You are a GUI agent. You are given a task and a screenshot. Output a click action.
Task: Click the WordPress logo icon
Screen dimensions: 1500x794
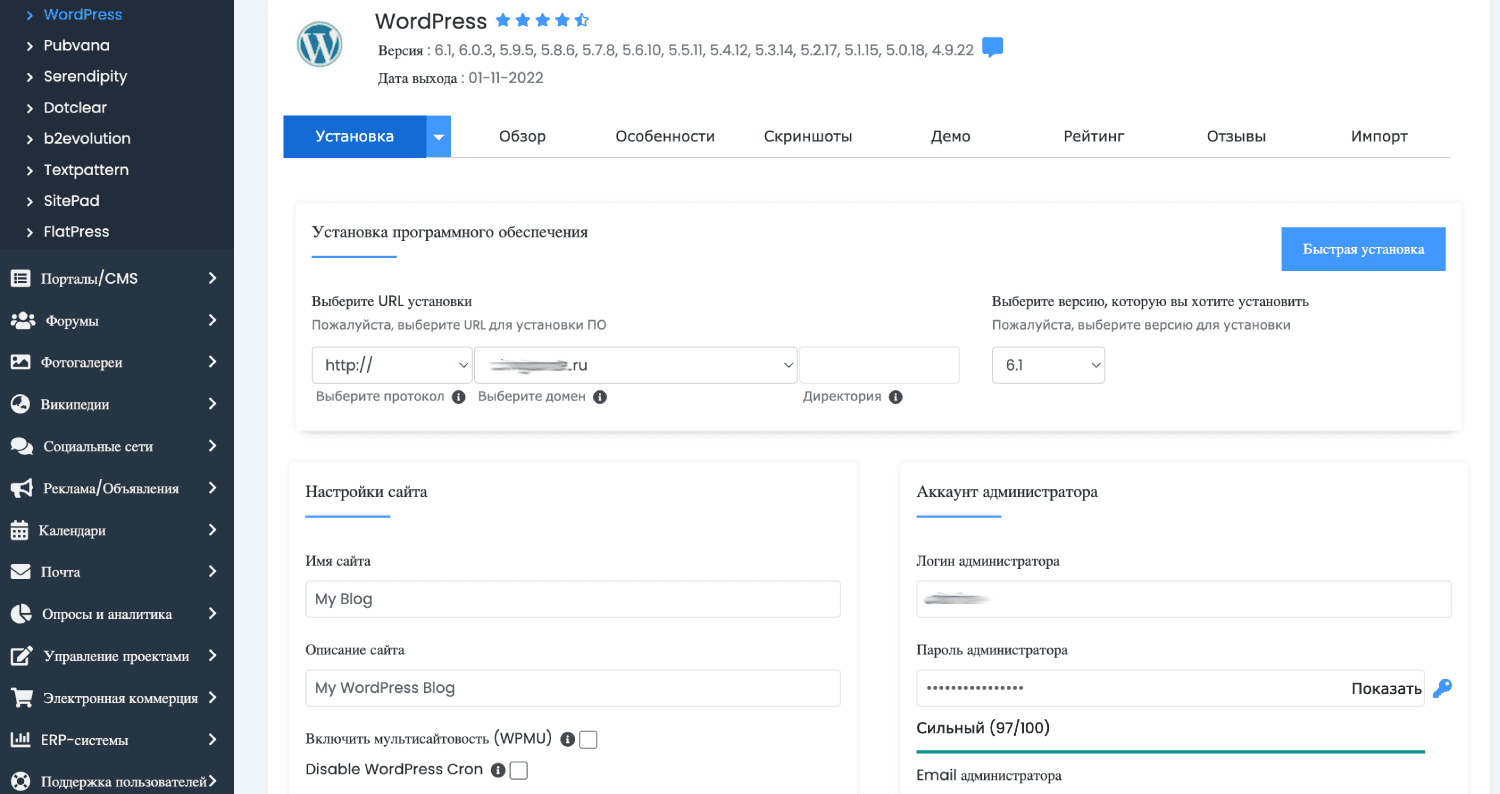(319, 44)
